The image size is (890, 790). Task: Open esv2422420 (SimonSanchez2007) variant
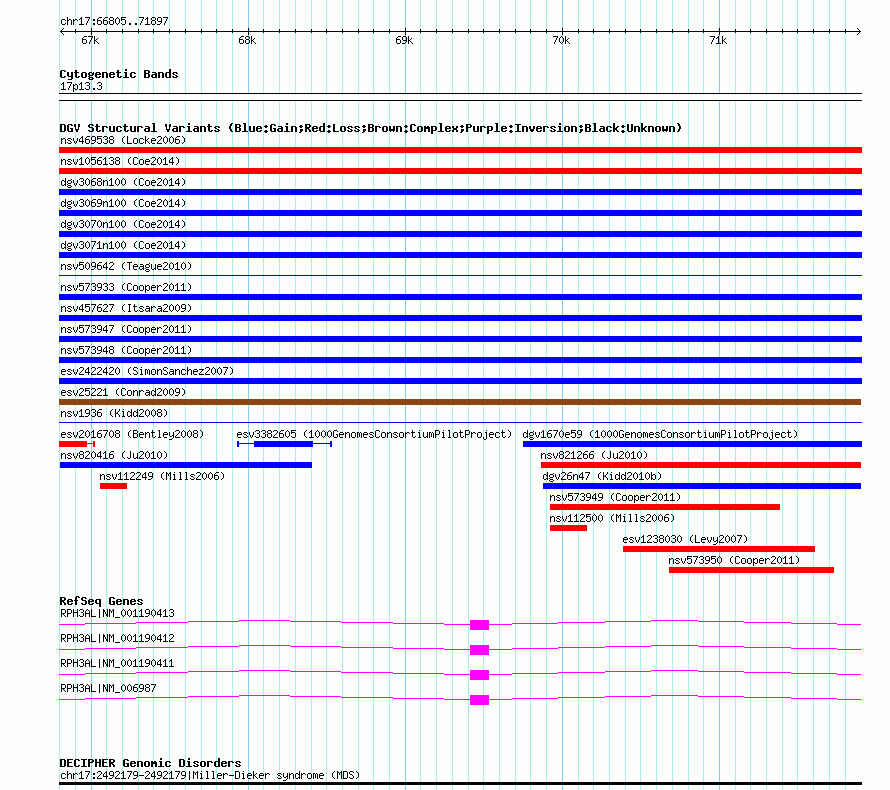tap(147, 371)
